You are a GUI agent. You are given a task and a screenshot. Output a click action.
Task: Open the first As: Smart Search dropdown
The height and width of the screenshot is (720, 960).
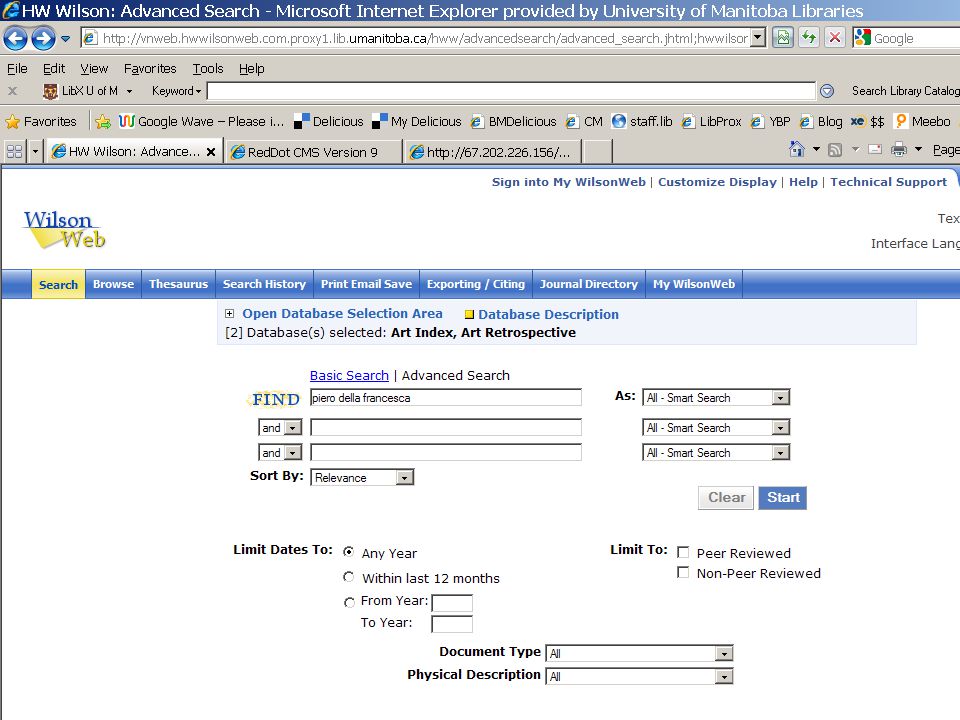click(x=716, y=397)
